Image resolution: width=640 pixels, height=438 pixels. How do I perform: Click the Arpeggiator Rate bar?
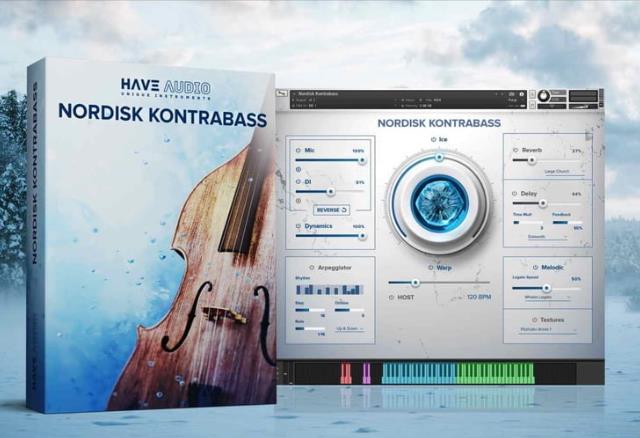pyautogui.click(x=310, y=329)
